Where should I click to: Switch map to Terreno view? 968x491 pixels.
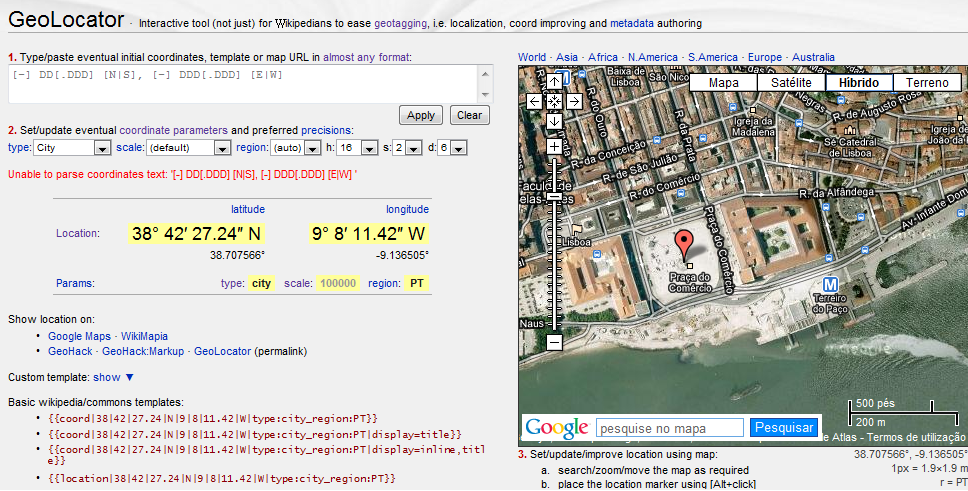(927, 83)
